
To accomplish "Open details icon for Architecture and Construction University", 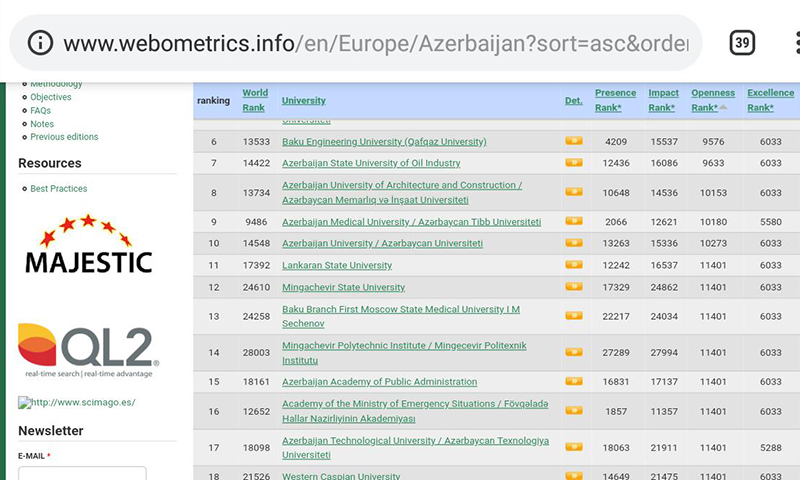I will coord(574,192).
